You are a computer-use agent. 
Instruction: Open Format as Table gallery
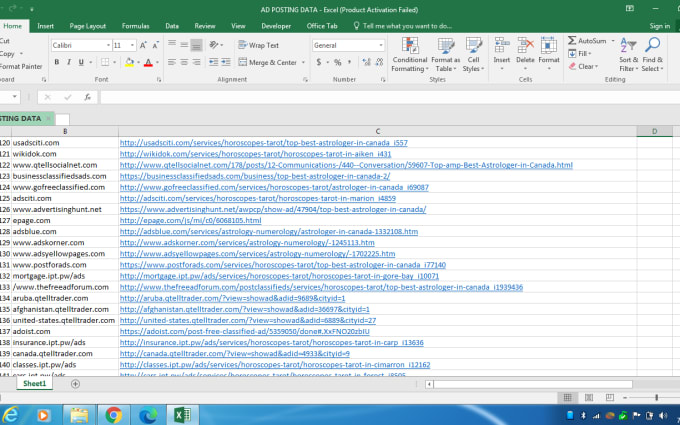click(445, 55)
